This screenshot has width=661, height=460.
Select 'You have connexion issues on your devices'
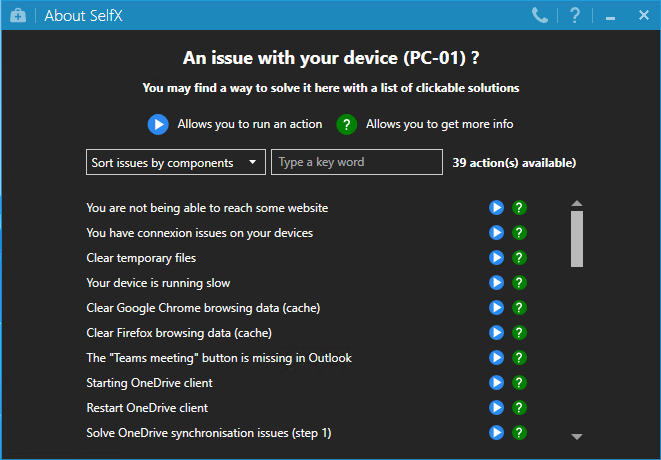point(199,233)
